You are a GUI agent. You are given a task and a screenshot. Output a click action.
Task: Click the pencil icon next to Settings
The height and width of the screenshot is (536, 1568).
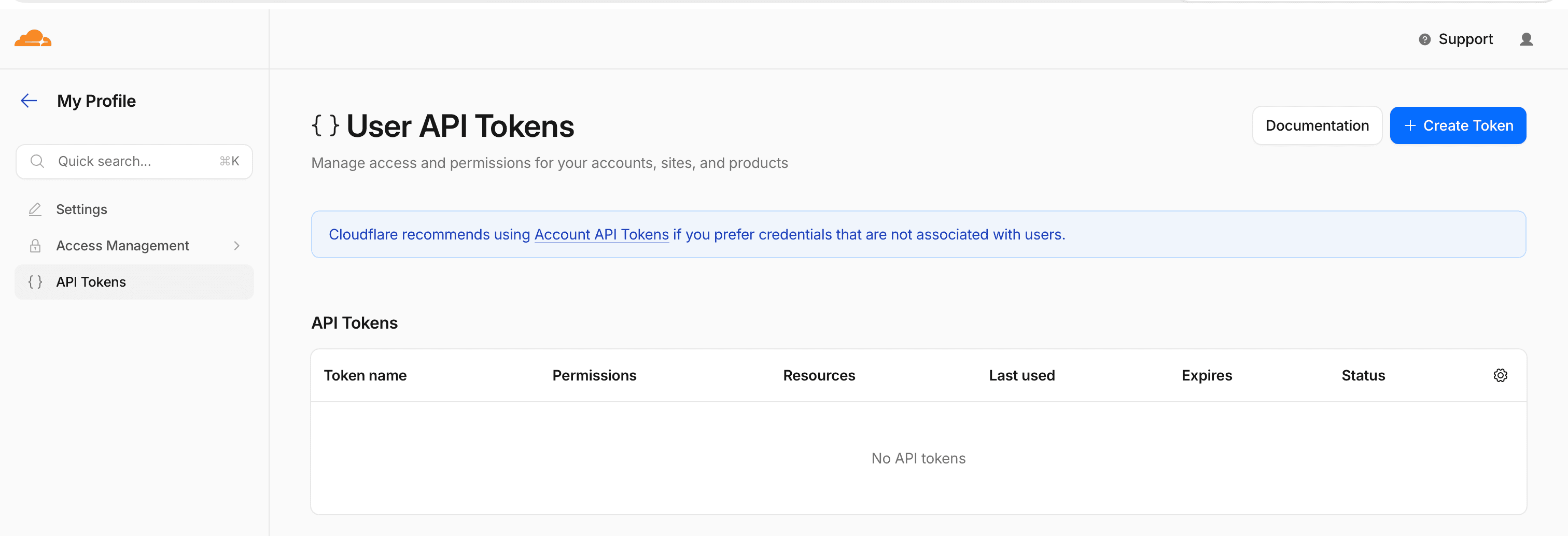coord(35,209)
